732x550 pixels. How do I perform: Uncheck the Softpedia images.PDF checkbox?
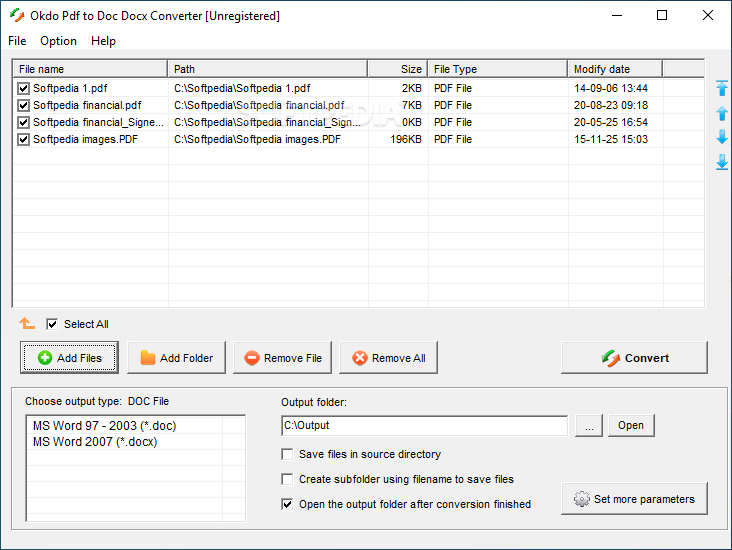point(23,139)
